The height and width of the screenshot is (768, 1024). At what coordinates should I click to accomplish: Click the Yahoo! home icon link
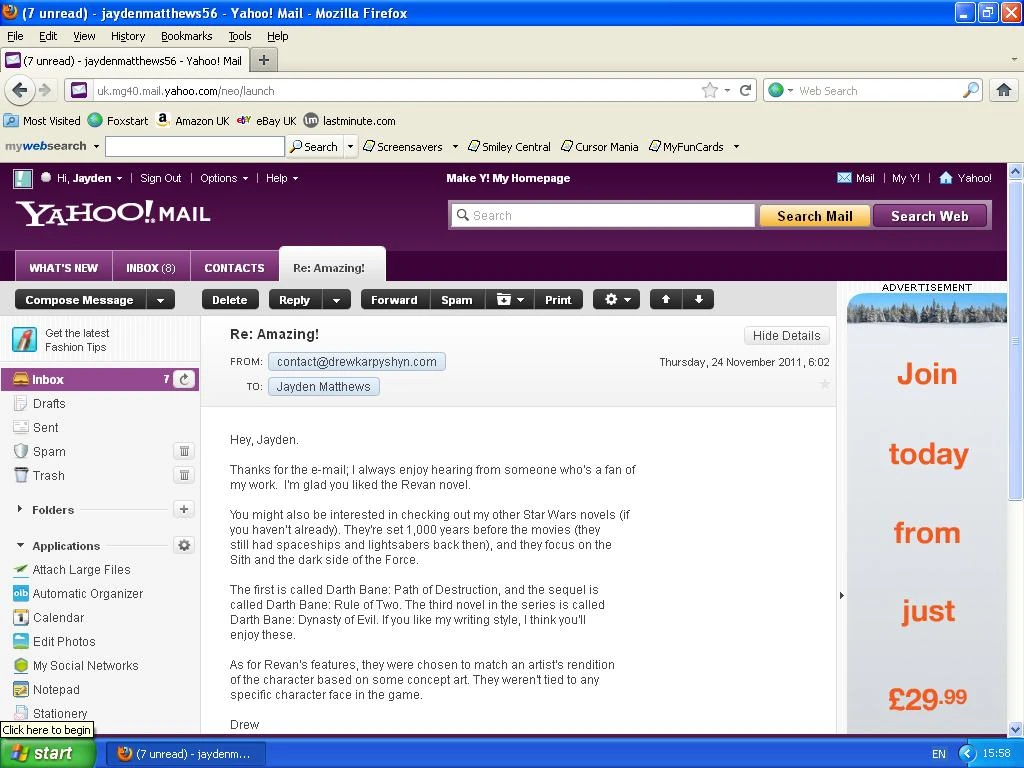(x=965, y=178)
